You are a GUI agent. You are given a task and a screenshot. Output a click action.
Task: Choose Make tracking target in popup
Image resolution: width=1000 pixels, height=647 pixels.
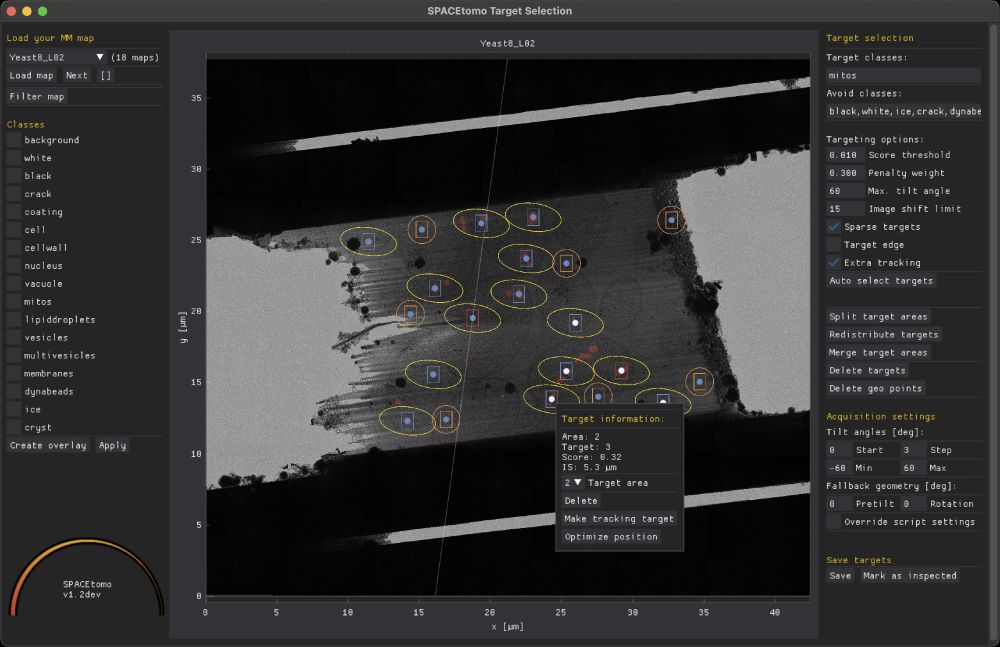point(619,519)
